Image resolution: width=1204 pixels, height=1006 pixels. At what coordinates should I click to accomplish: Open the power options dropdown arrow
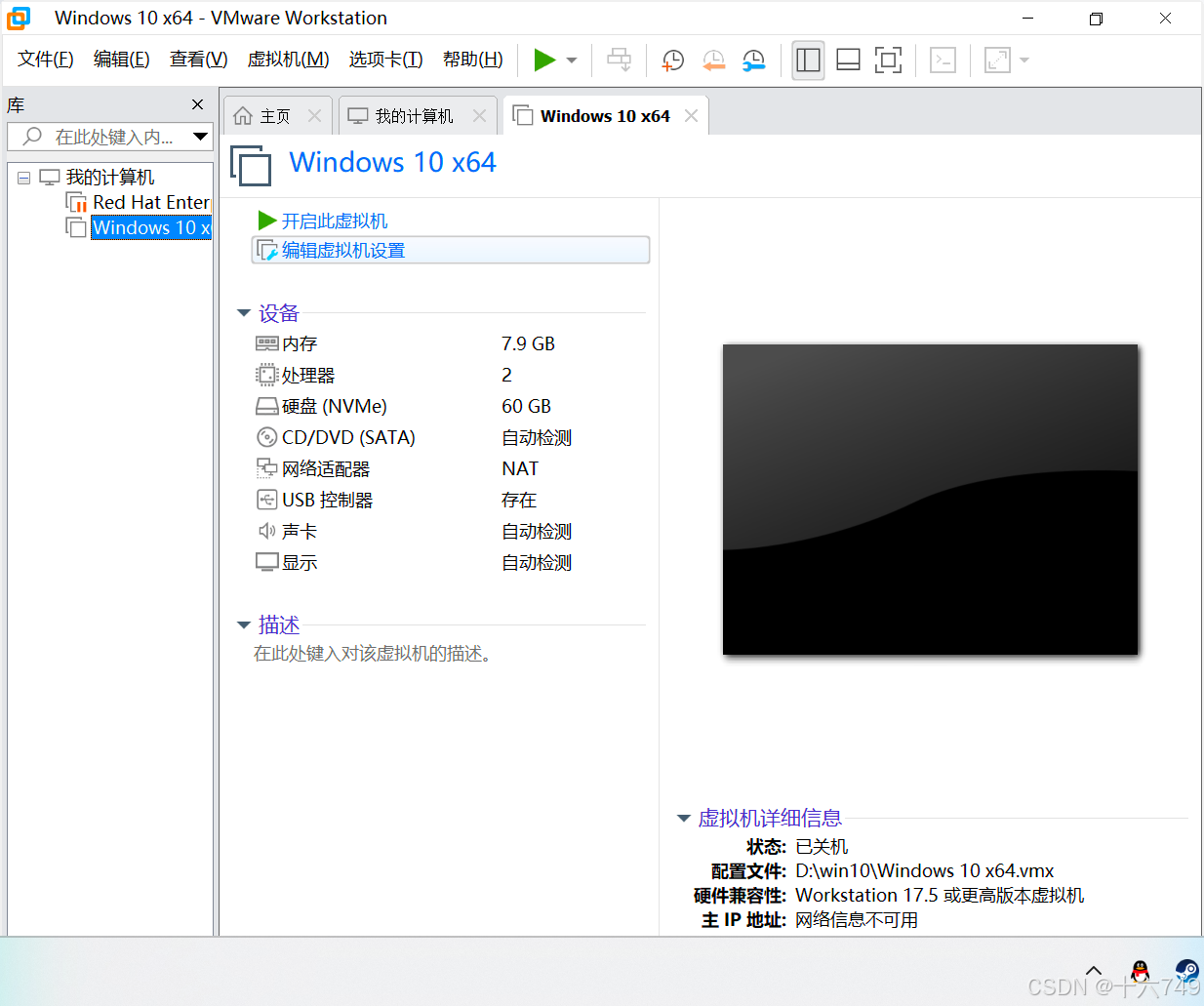coord(572,60)
